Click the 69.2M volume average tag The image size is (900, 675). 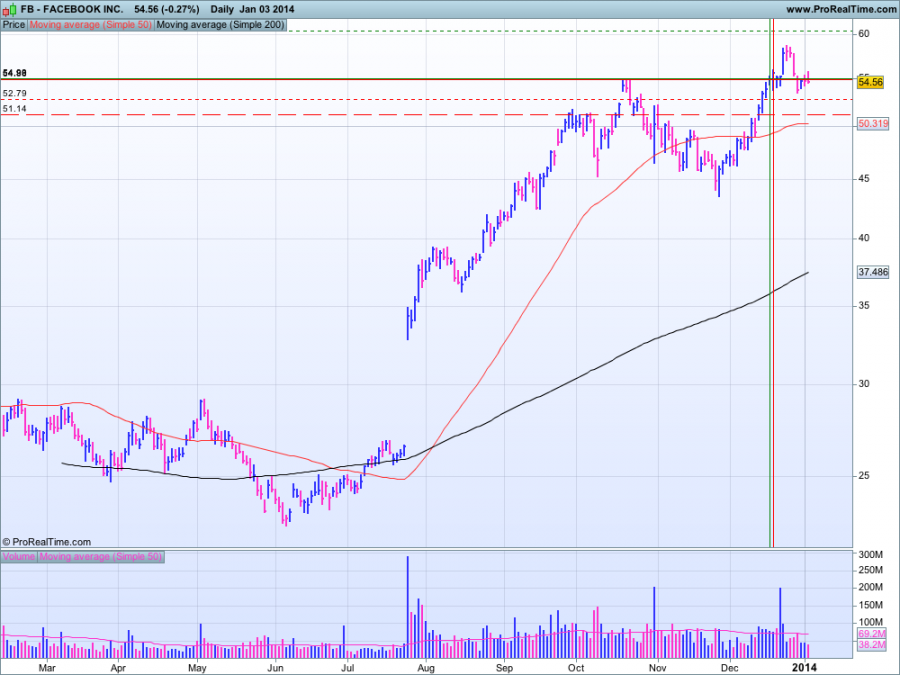872,634
